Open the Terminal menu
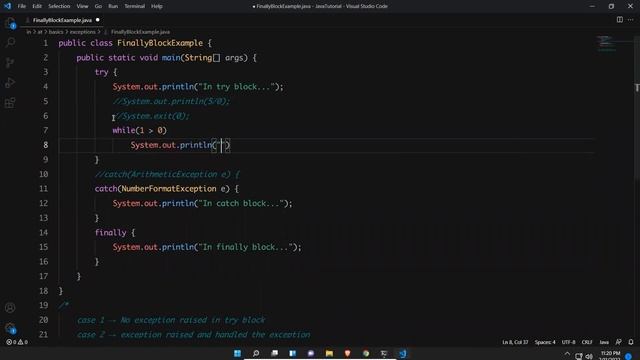The image size is (640, 360). click(x=135, y=6)
